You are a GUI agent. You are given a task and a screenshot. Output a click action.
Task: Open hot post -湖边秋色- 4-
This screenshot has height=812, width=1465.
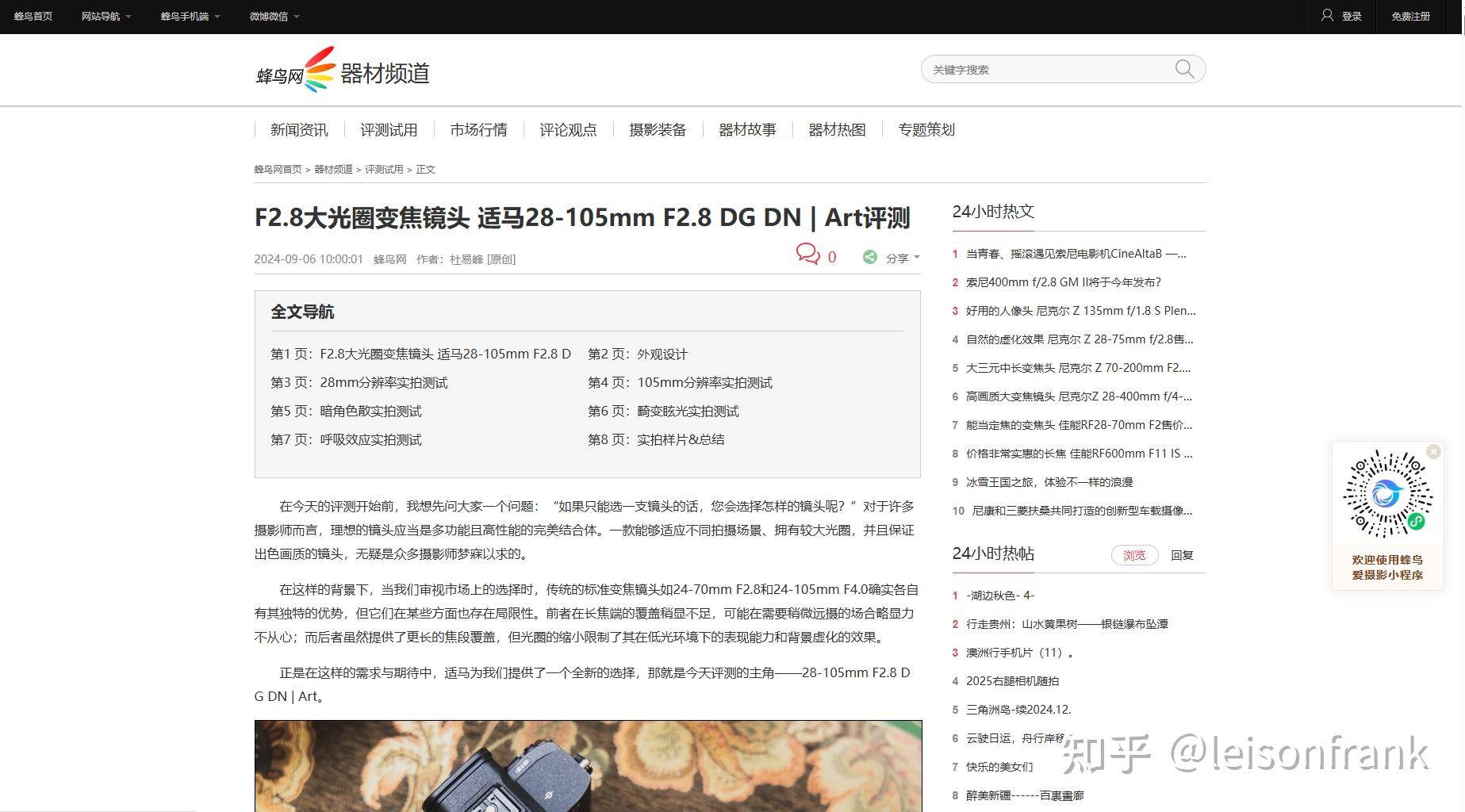coord(1000,596)
